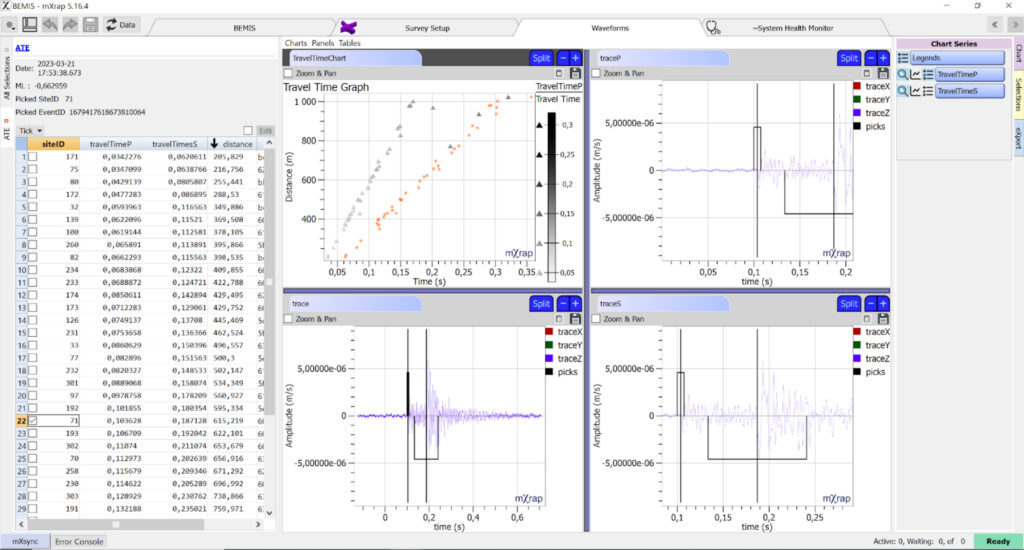
Task: Toggle Zoom & Pan checkbox in traceS panel
Action: click(597, 318)
